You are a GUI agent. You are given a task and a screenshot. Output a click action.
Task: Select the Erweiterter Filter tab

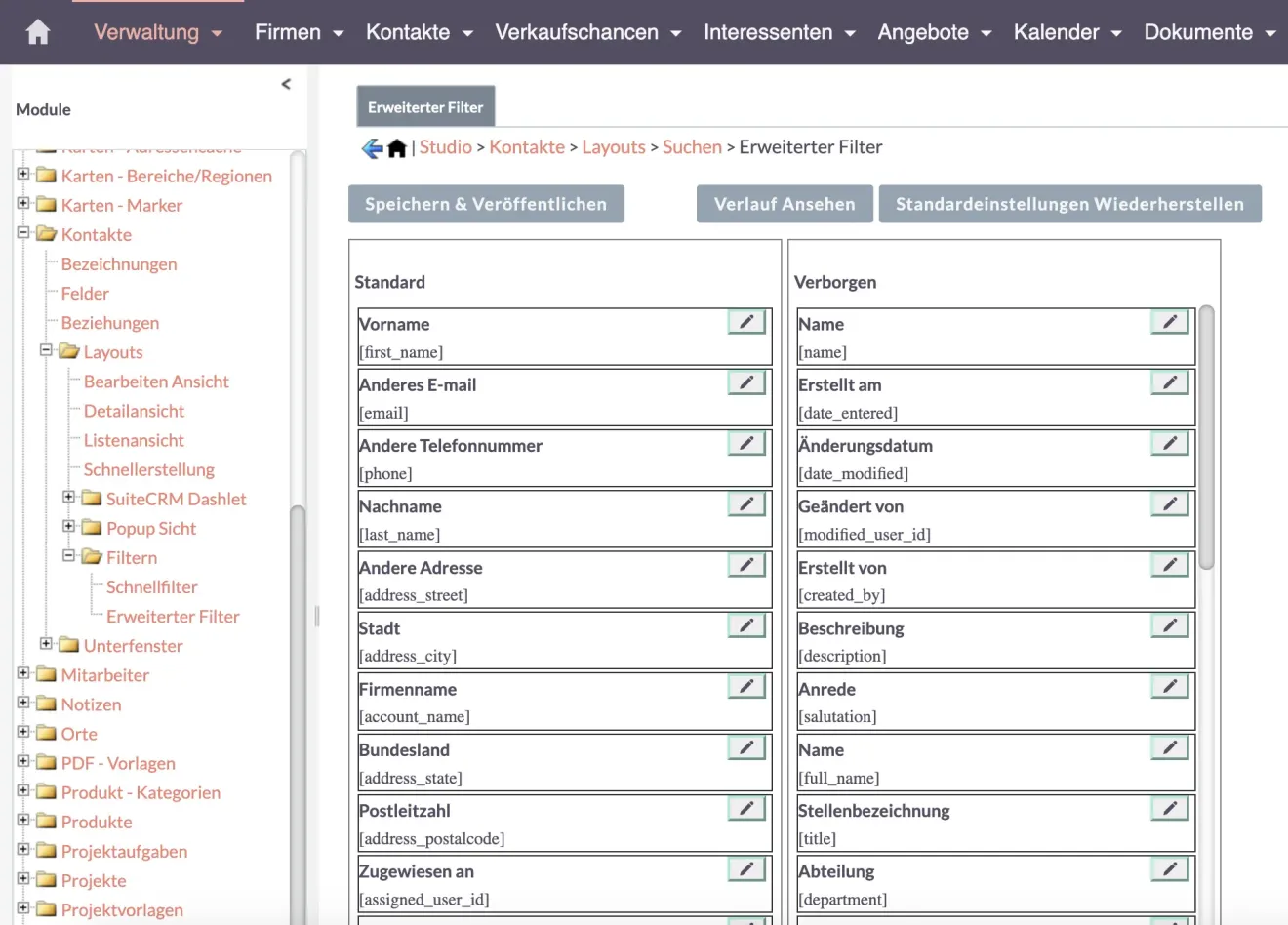click(425, 105)
